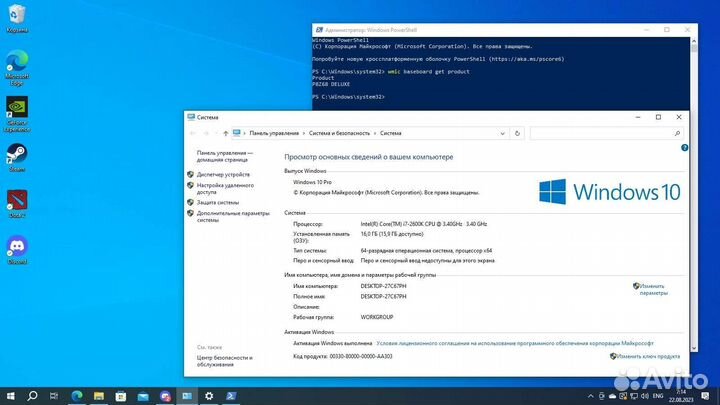Open network icon in system tray
The width and height of the screenshot is (720, 405).
(x=634, y=396)
